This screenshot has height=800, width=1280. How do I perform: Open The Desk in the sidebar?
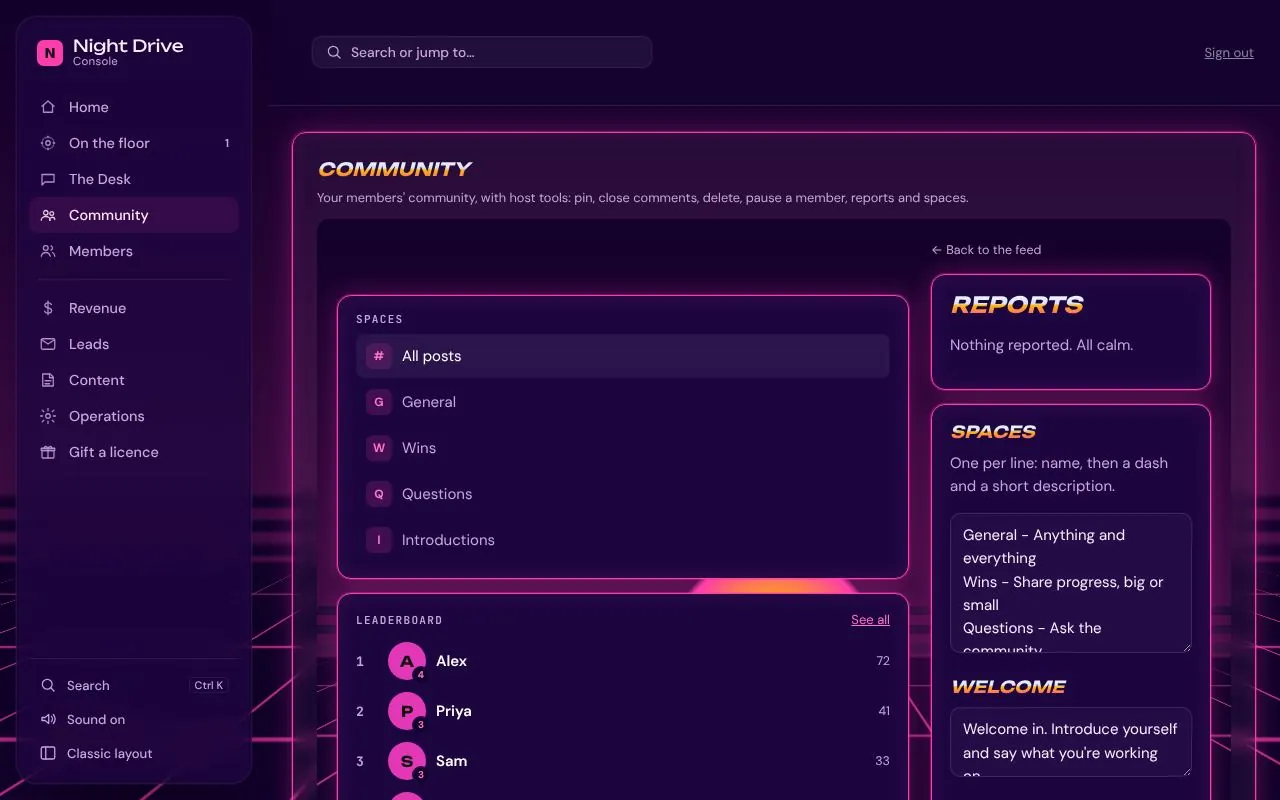tap(134, 179)
